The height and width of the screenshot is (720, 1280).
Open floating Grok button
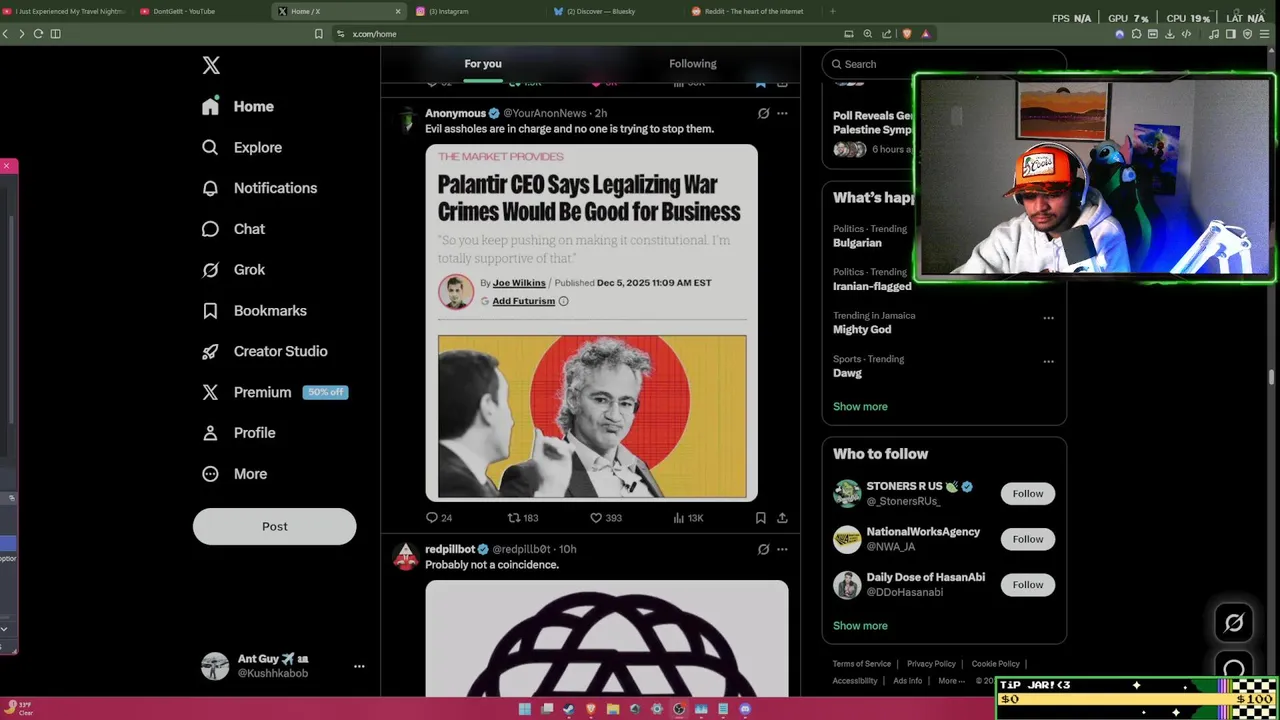pyautogui.click(x=1234, y=623)
